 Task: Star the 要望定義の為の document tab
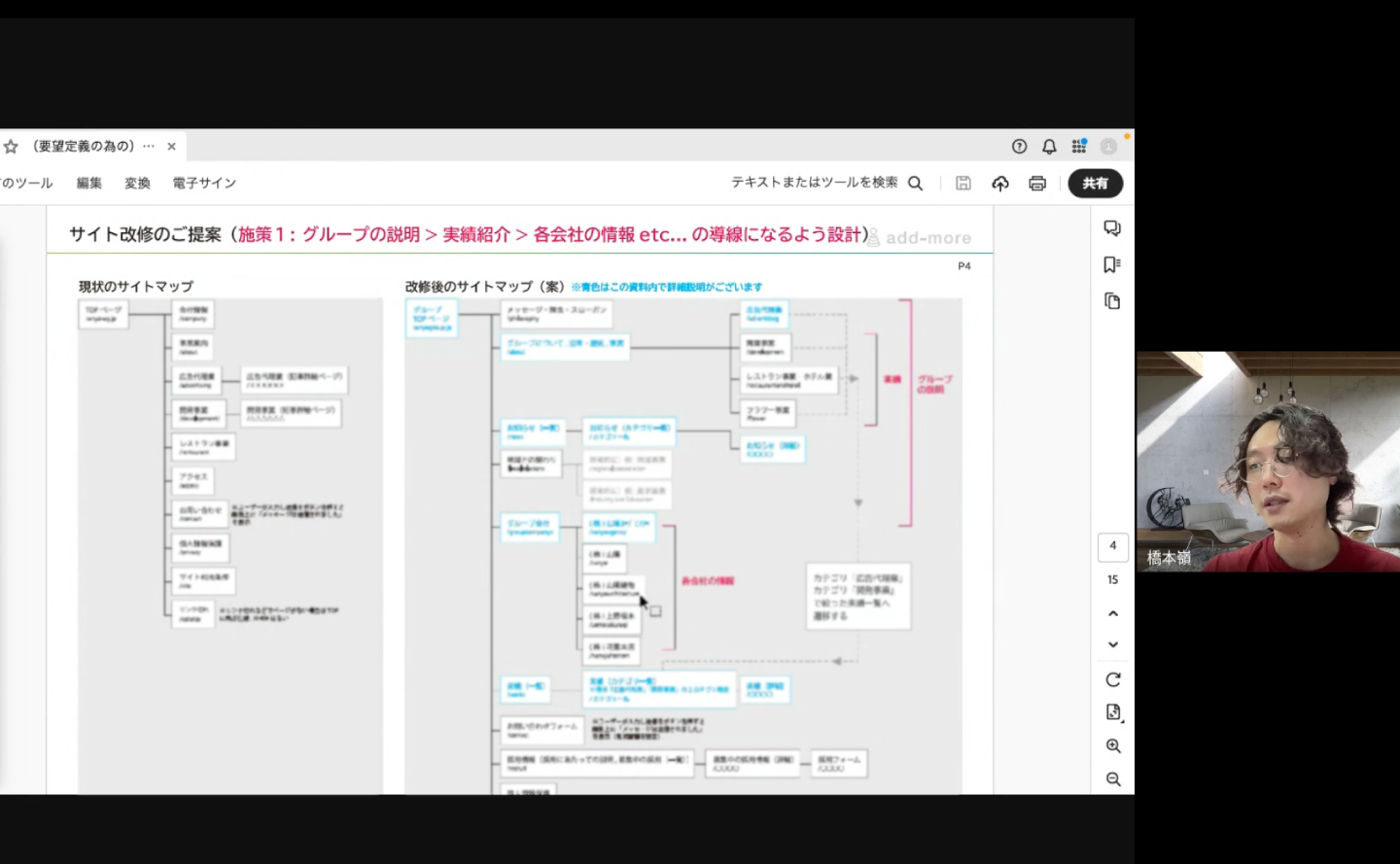pos(11,147)
